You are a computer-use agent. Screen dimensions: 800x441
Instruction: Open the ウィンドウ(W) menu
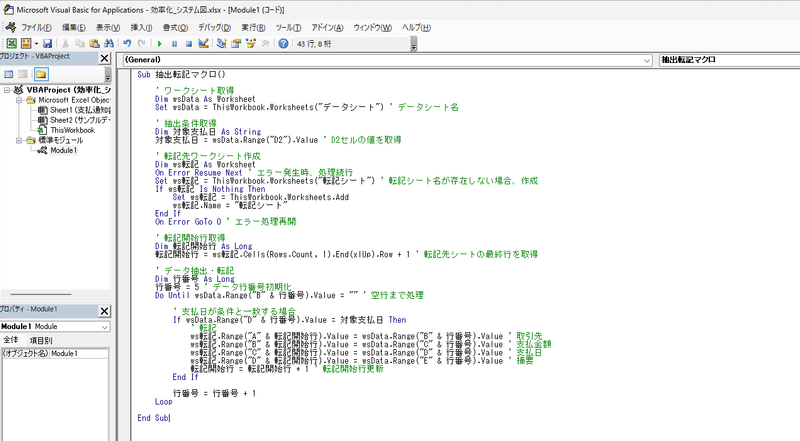pos(372,28)
